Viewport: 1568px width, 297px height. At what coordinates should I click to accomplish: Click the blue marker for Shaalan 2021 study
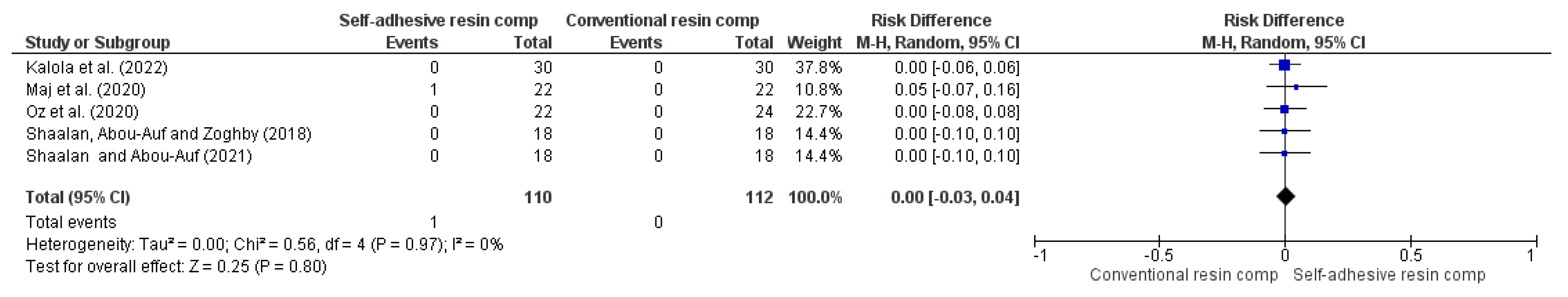point(1284,154)
